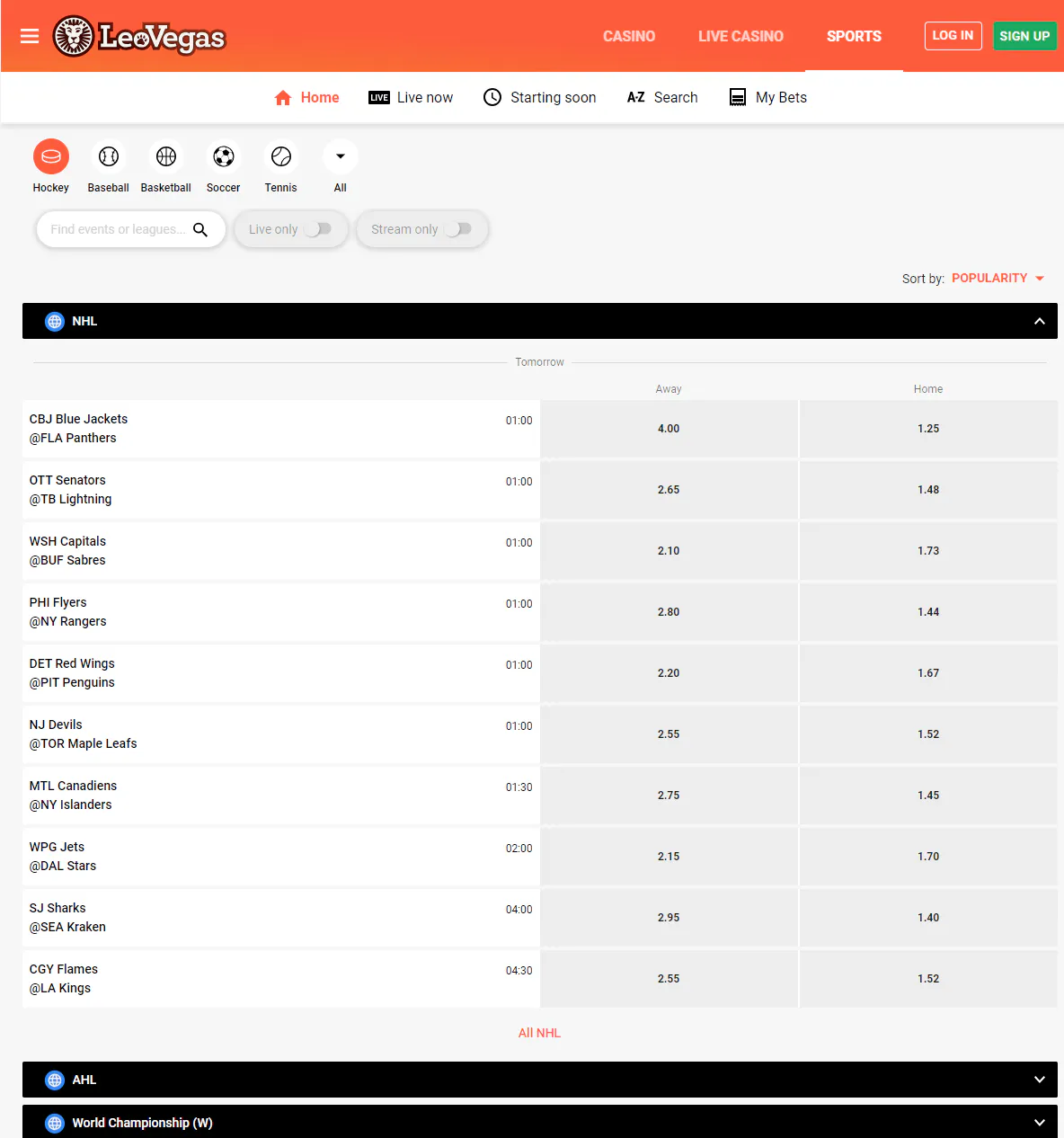Open the Live now section
The height and width of the screenshot is (1138, 1064).
[411, 97]
